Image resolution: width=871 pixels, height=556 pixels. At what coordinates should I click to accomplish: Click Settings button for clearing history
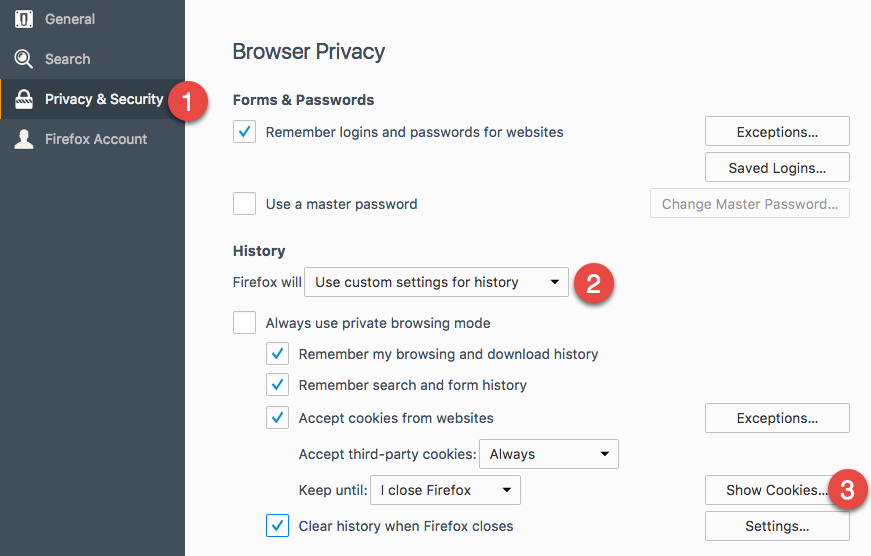pyautogui.click(x=777, y=526)
